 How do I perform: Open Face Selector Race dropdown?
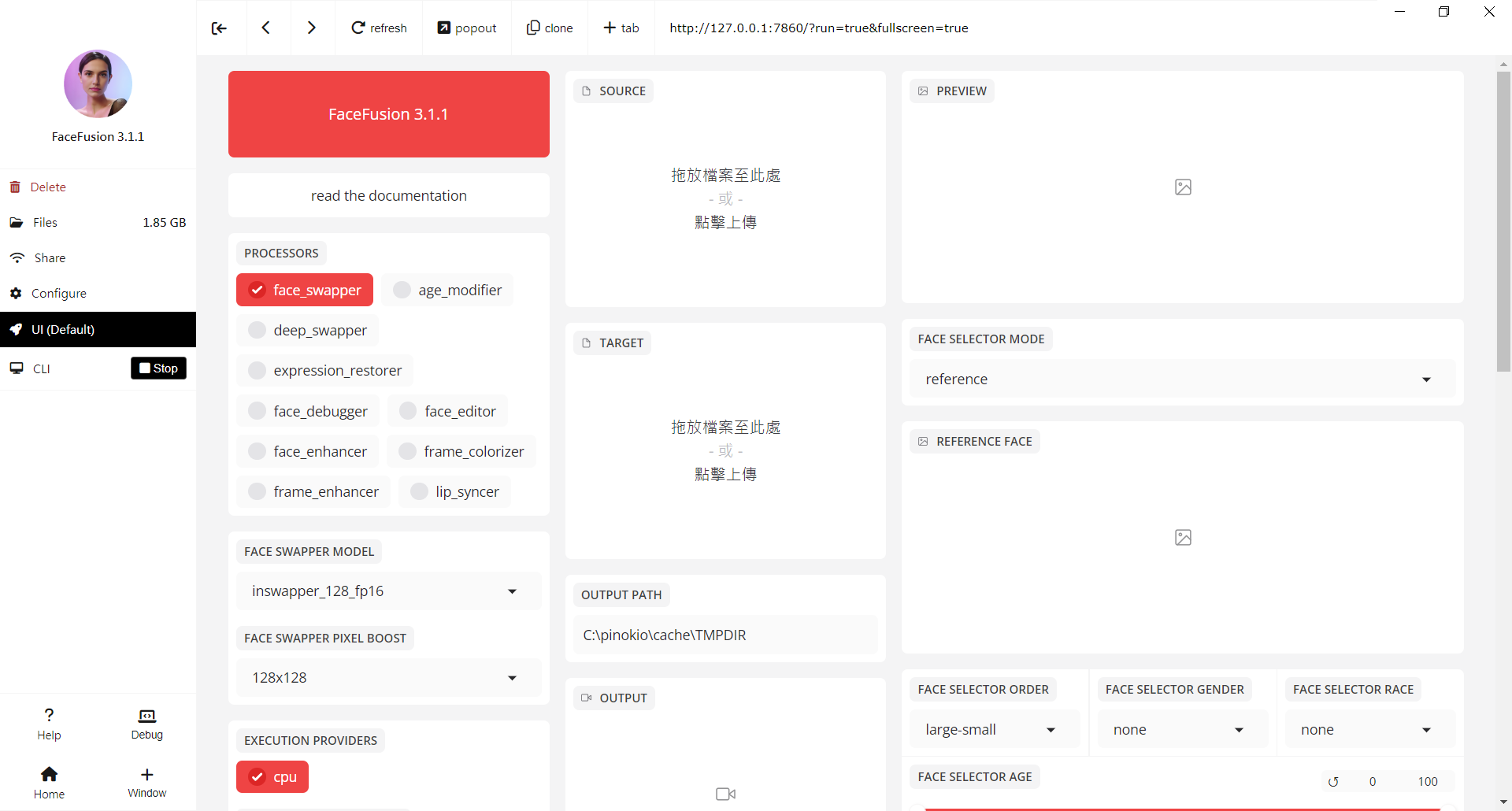[1370, 729]
